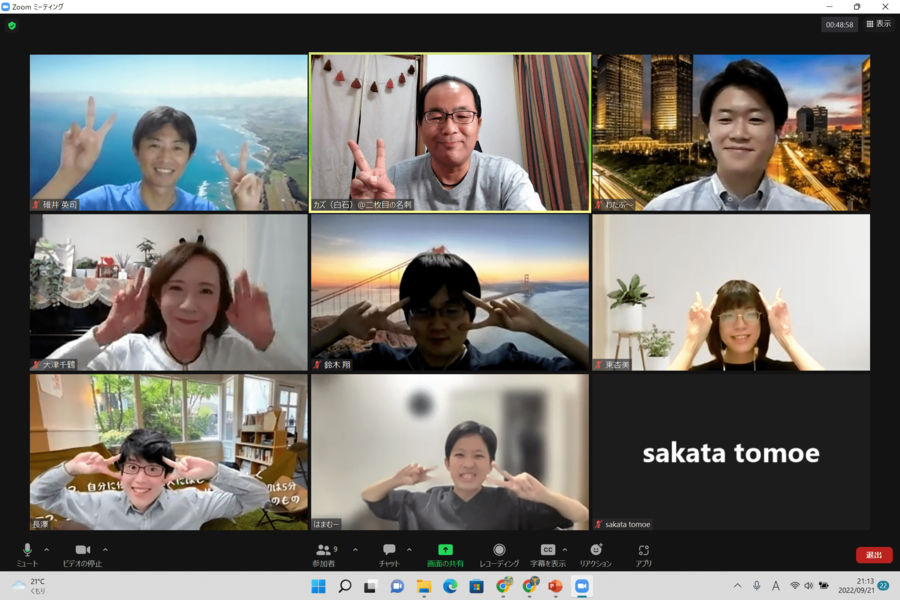Open PowerPoint from the taskbar
Viewport: 900px width, 600px height.
[x=555, y=586]
